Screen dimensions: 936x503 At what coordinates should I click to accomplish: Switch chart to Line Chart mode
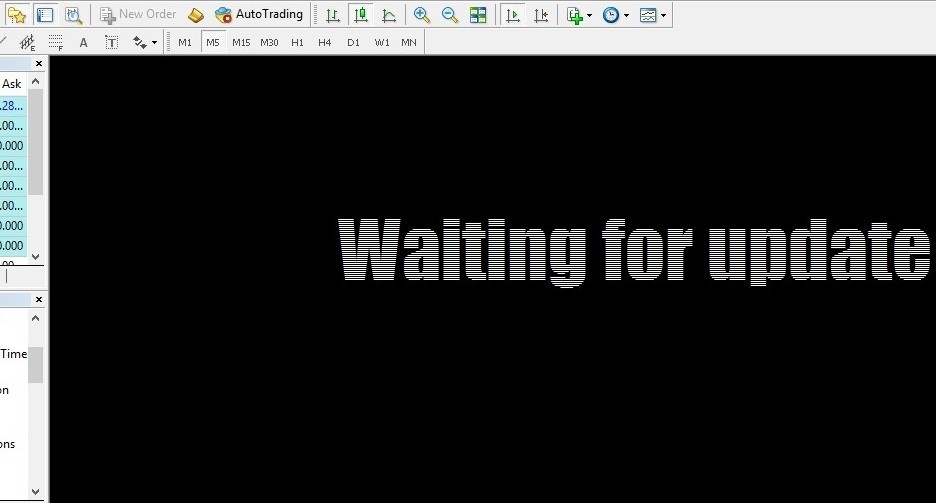389,15
